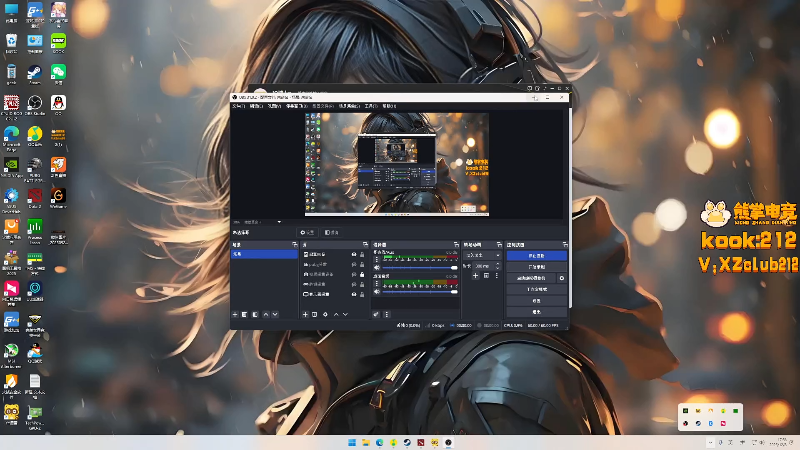Open the Help menu in OBS
This screenshot has height=450, width=800.
coord(389,106)
